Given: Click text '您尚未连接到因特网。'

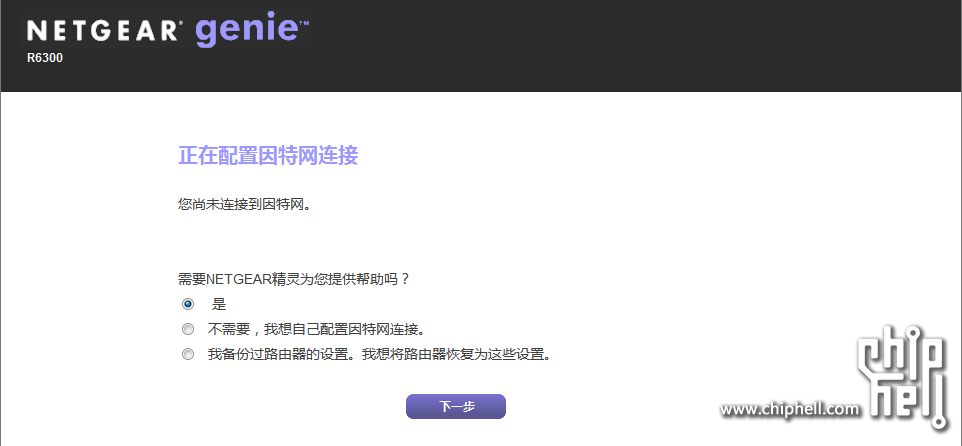Looking at the screenshot, I should [x=245, y=204].
